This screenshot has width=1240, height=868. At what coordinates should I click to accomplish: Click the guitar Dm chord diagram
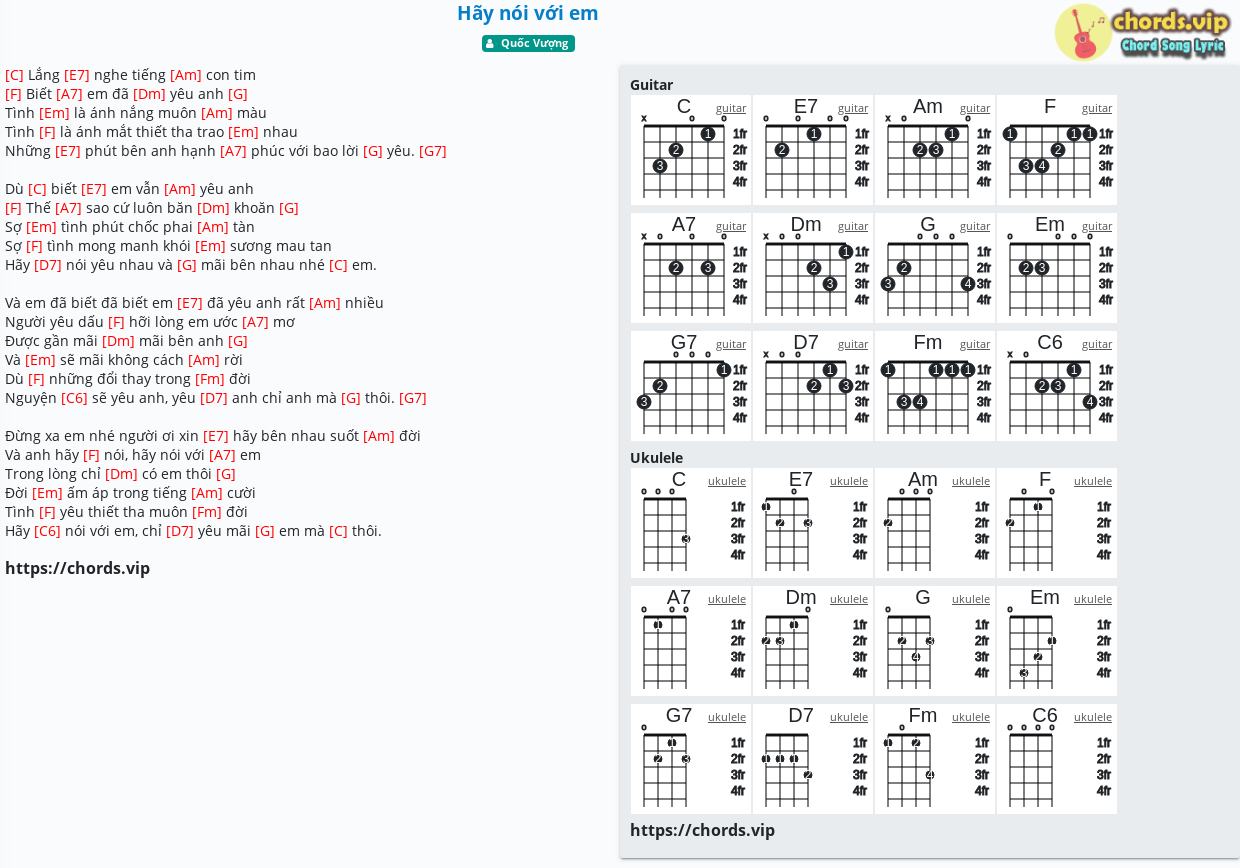tap(813, 268)
